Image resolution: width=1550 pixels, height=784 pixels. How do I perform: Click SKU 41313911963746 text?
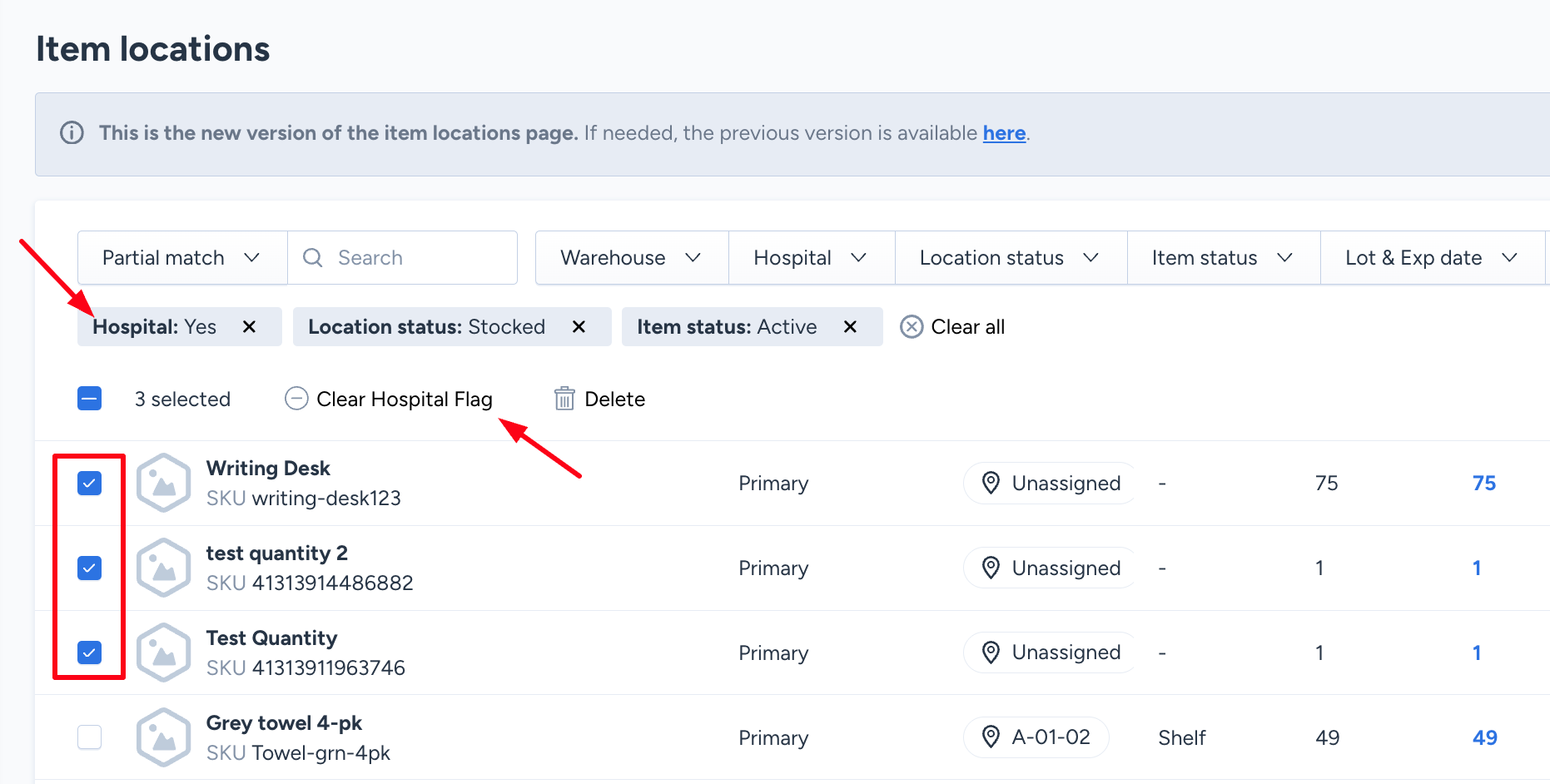pyautogui.click(x=306, y=668)
